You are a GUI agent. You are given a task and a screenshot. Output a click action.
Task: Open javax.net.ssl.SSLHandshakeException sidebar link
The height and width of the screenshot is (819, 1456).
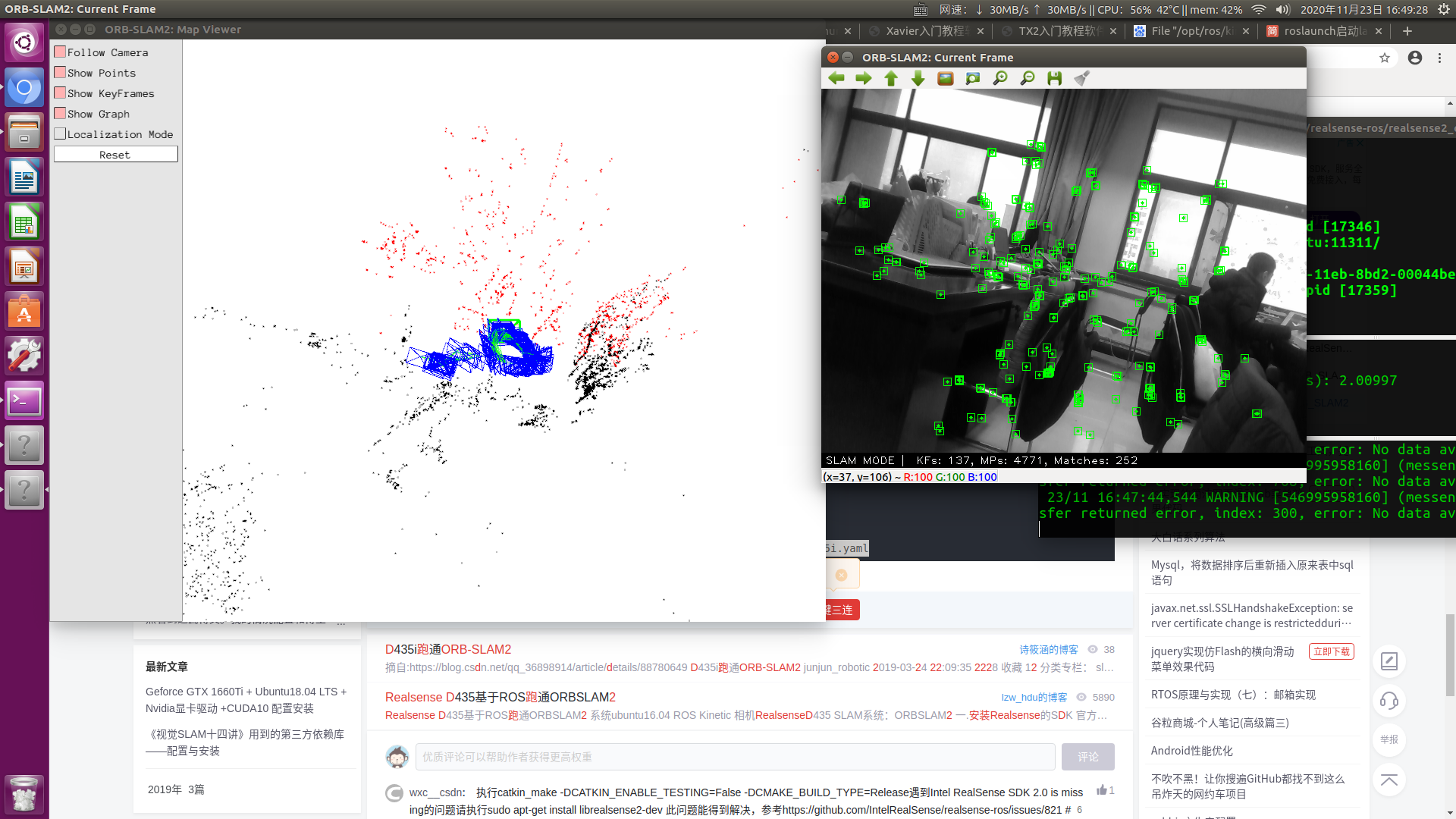1252,616
